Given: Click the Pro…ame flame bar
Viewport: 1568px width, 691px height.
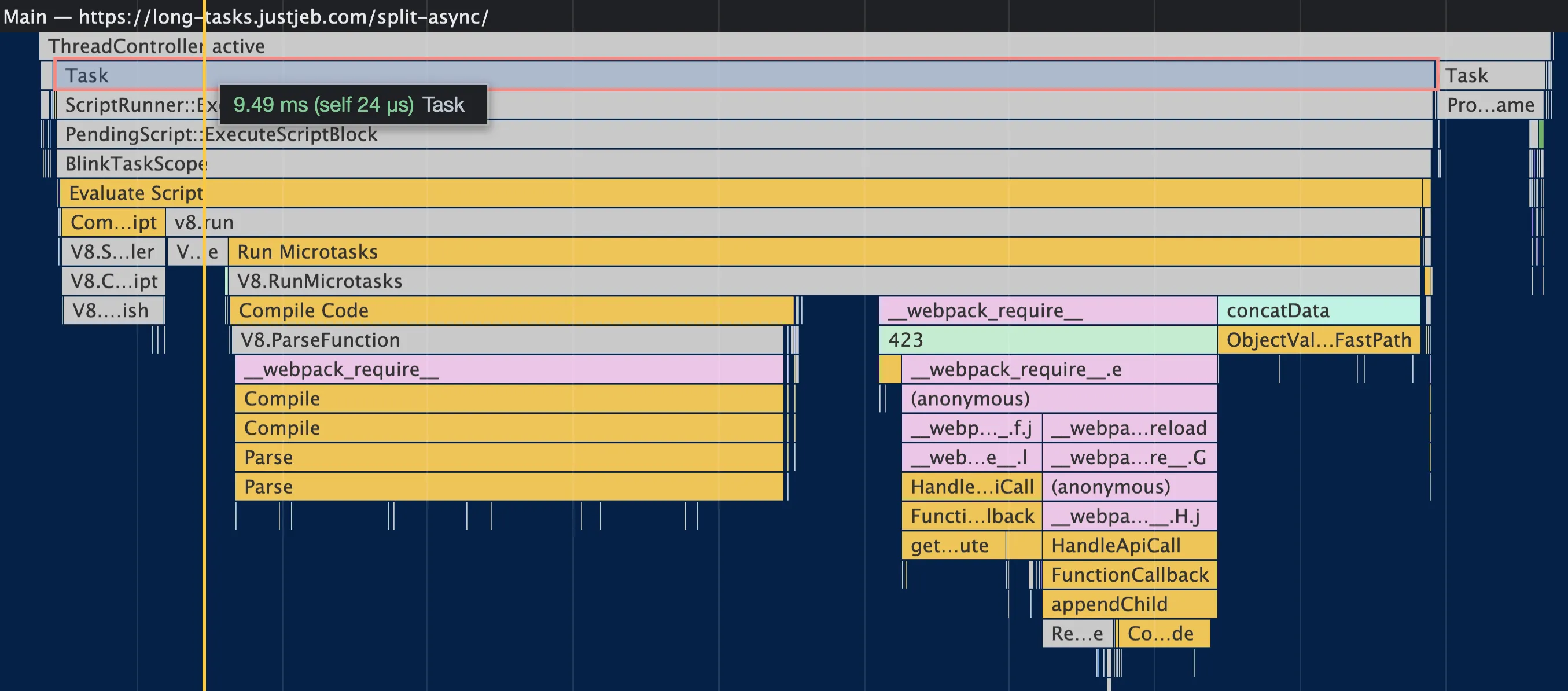Looking at the screenshot, I should pyautogui.click(x=1490, y=105).
